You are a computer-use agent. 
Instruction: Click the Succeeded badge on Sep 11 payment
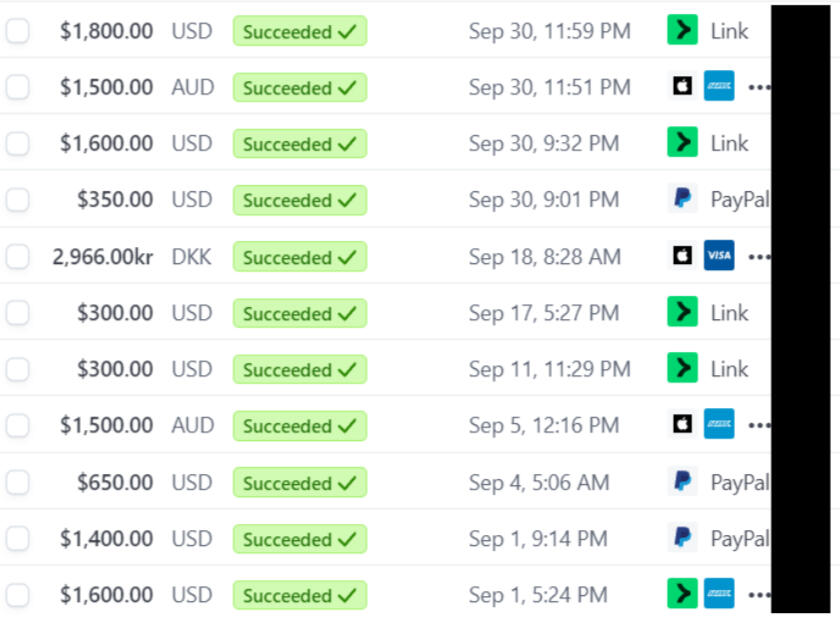[x=299, y=370]
